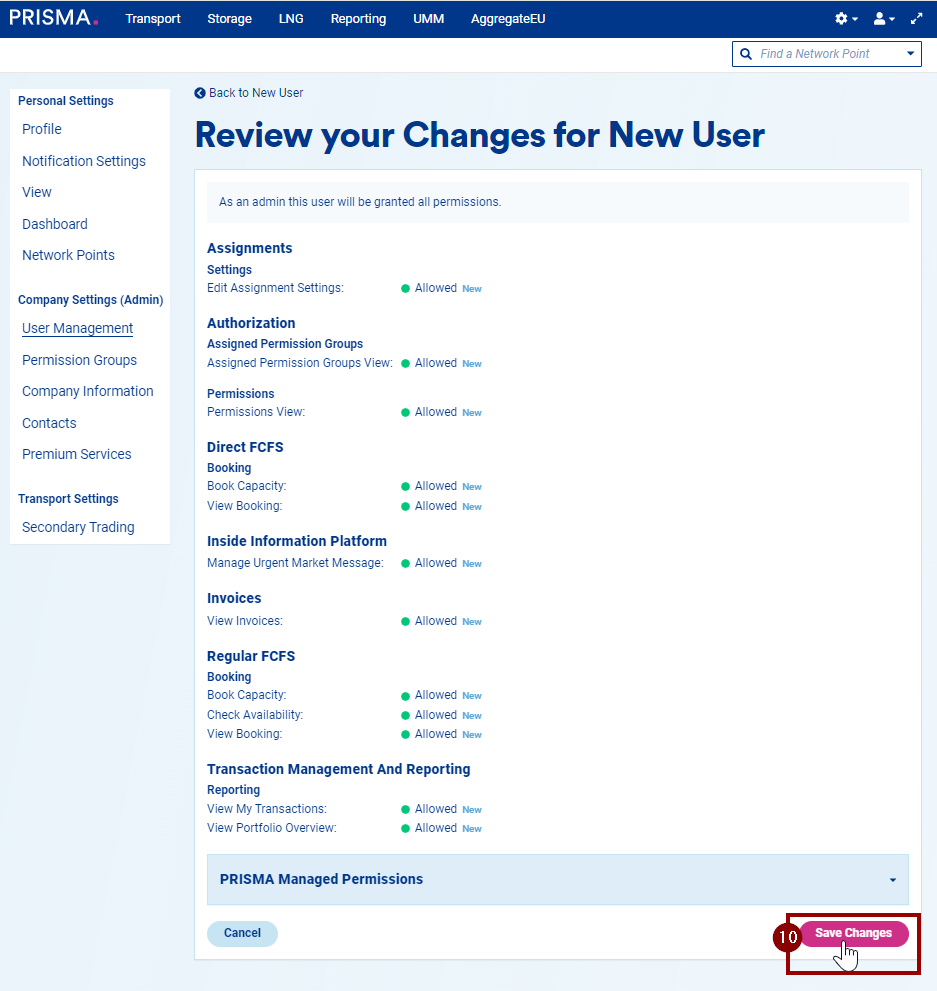This screenshot has width=937, height=991.
Task: Click Assigned Permission Groups View label
Action: [300, 363]
